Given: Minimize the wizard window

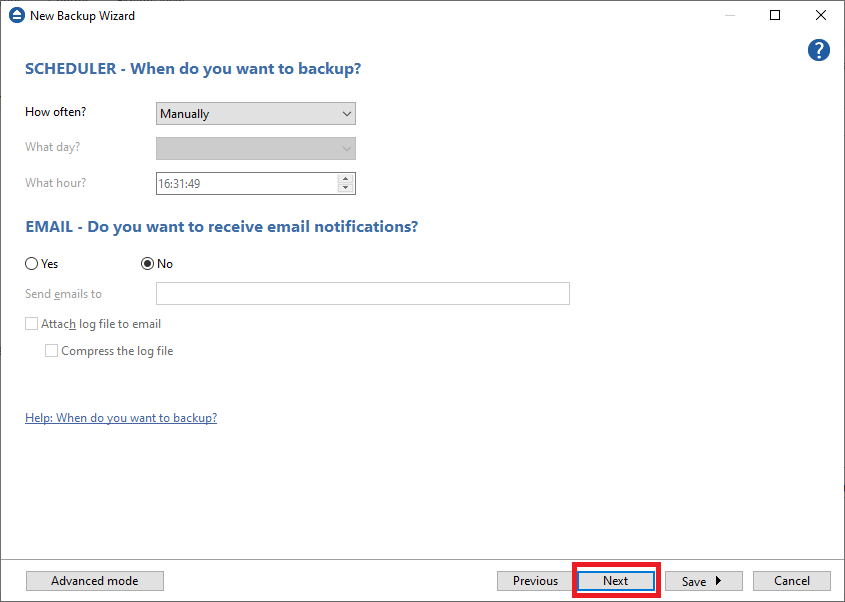Looking at the screenshot, I should click(x=729, y=16).
